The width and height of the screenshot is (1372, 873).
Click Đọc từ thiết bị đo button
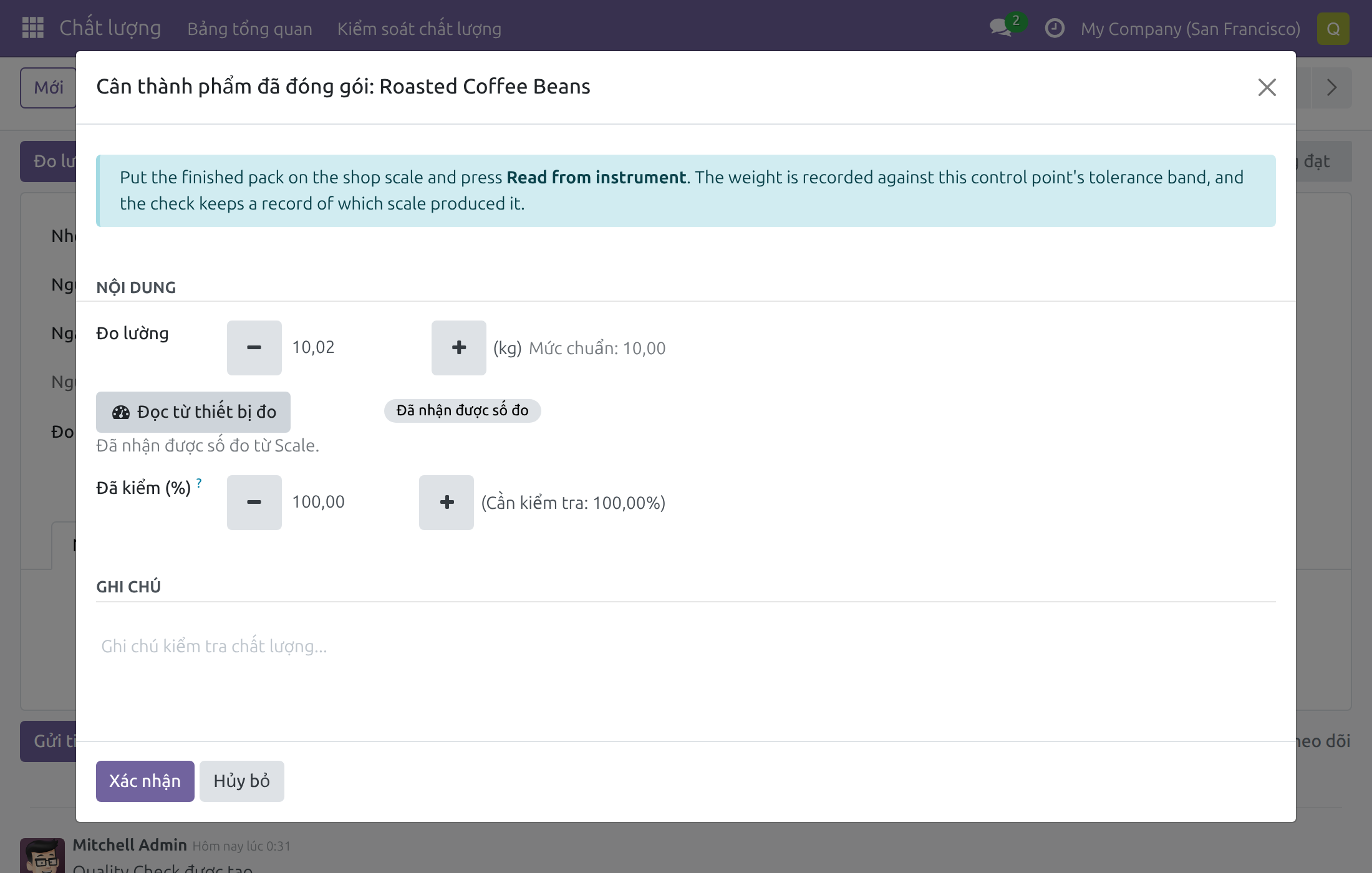[193, 412]
